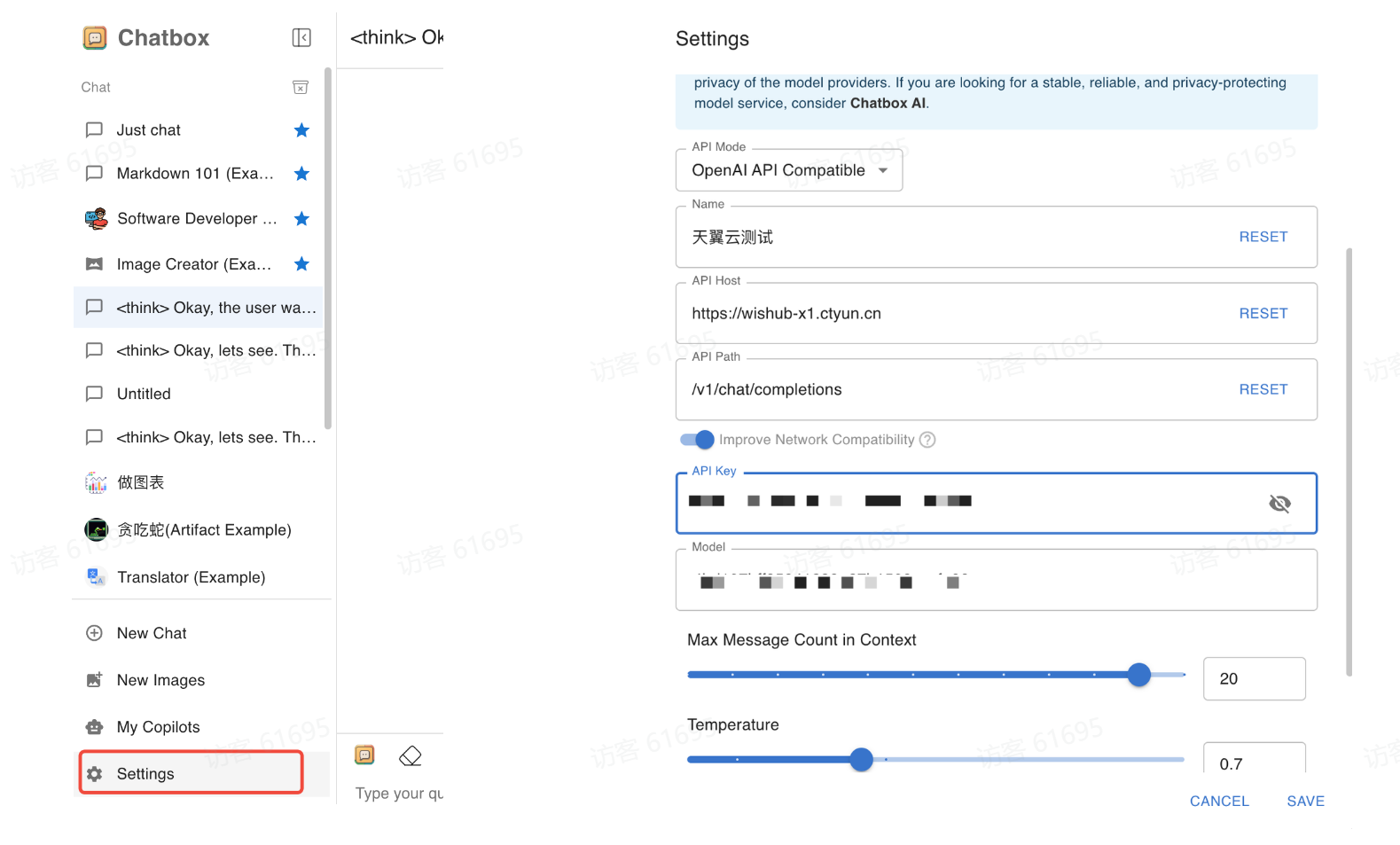Click the Settings gear icon

click(94, 774)
